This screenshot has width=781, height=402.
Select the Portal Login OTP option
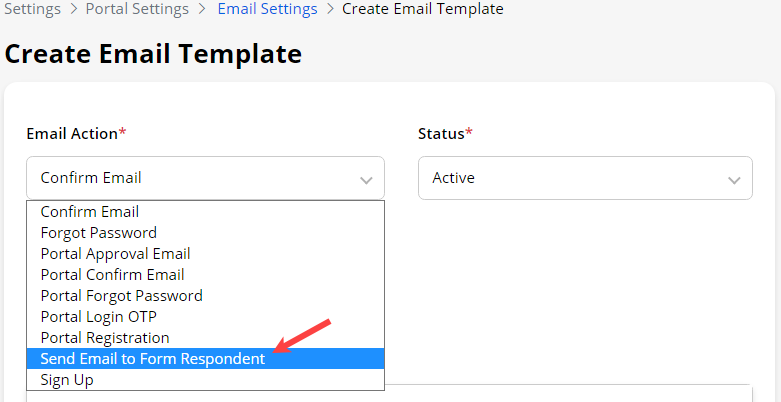pos(103,317)
